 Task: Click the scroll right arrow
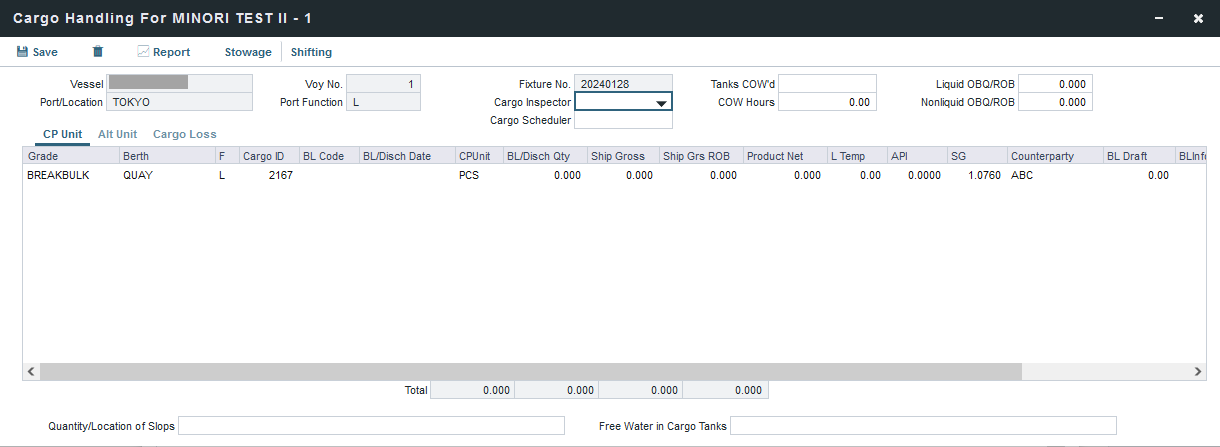click(x=1198, y=372)
